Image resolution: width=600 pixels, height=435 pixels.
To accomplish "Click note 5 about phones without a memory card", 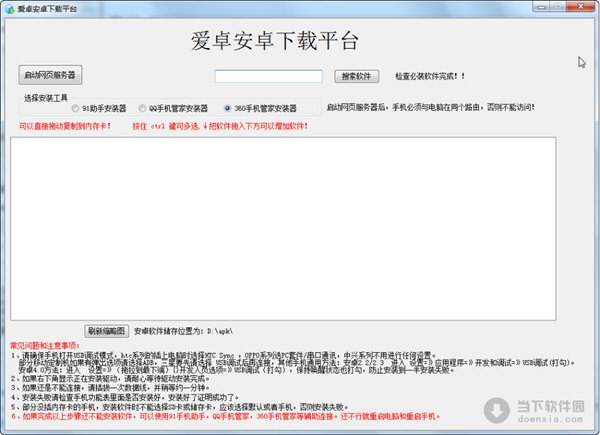I will coord(180,407).
